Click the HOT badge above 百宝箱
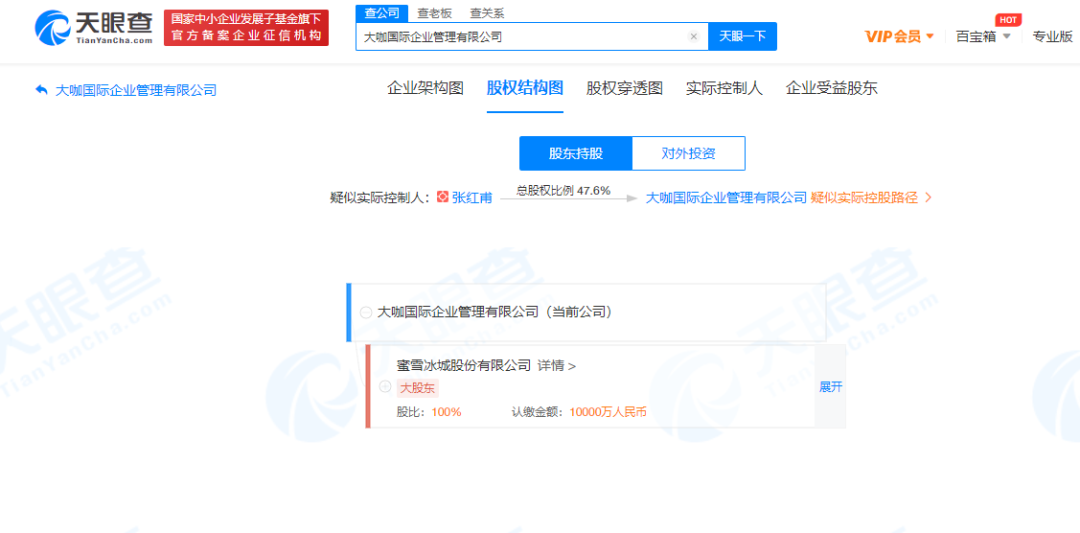 click(x=1008, y=19)
